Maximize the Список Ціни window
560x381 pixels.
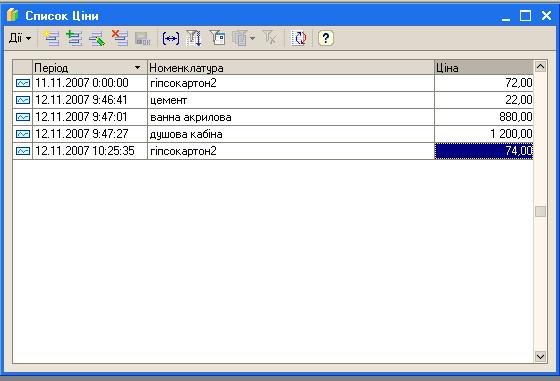pos(525,16)
